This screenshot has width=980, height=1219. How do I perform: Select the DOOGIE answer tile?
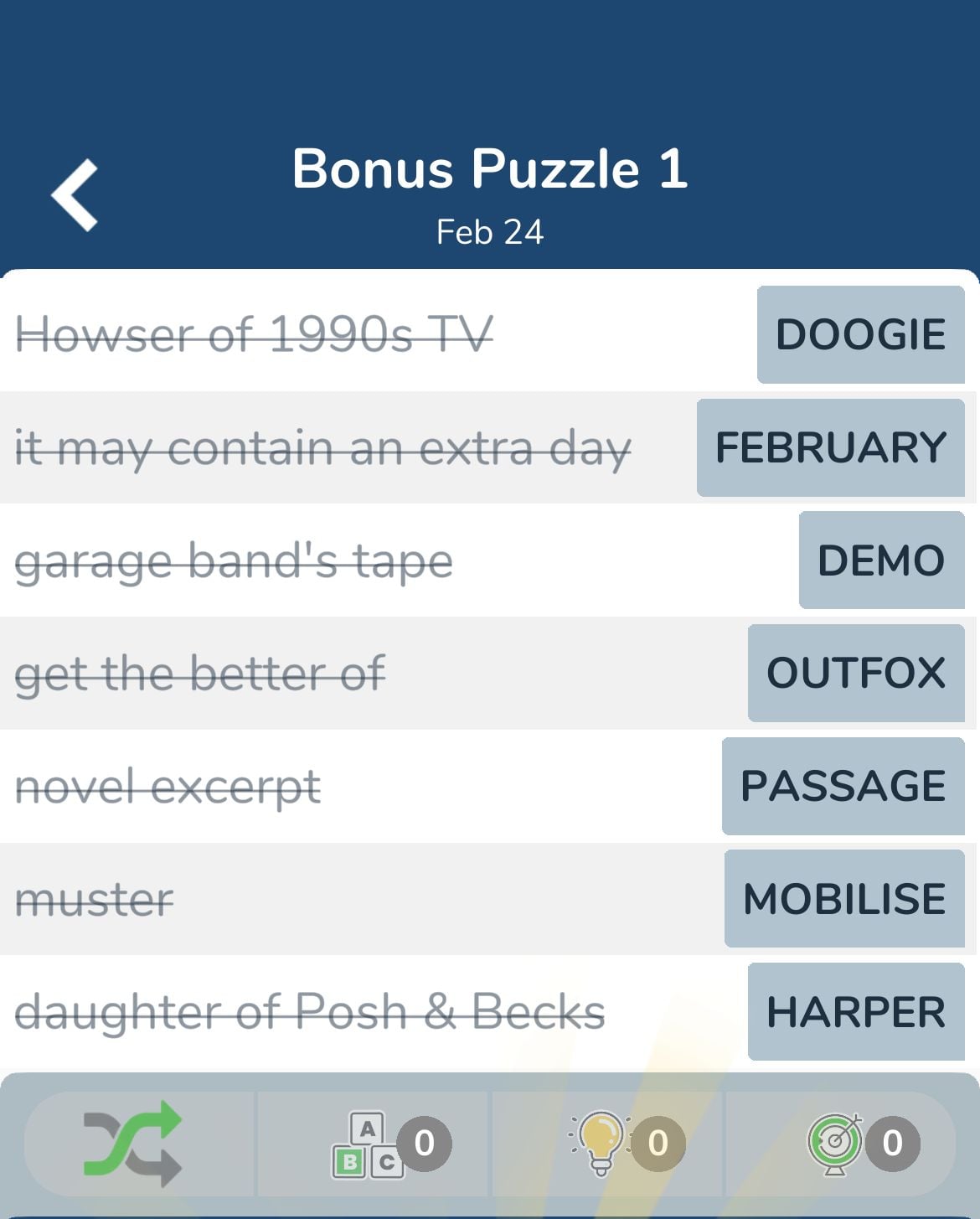tap(861, 334)
